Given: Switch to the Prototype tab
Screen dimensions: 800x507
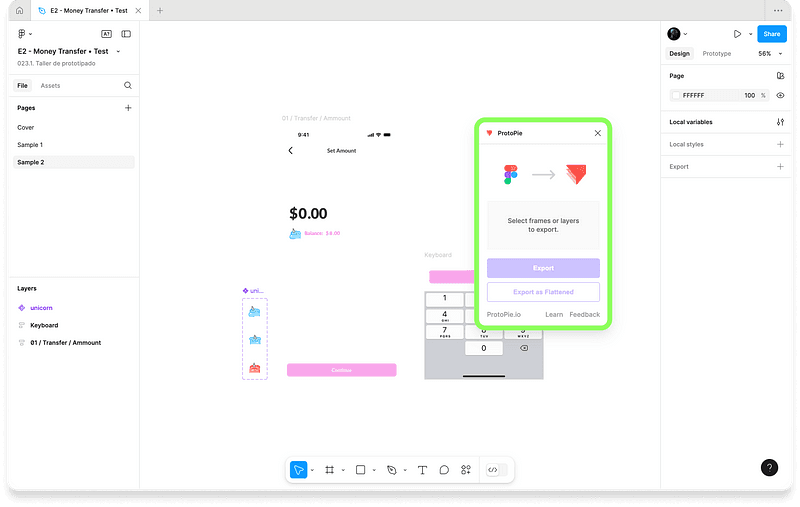Looking at the screenshot, I should (717, 54).
